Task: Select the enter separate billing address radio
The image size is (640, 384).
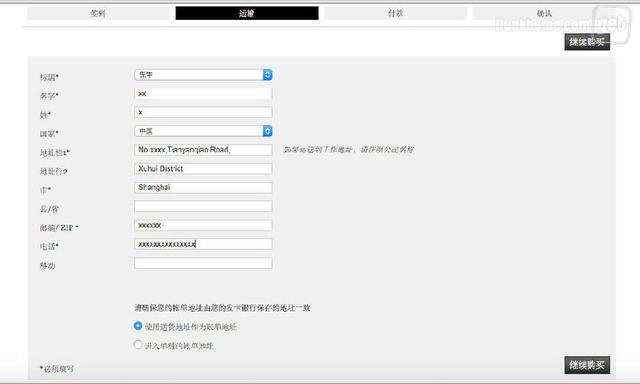Action: pyautogui.click(x=138, y=344)
